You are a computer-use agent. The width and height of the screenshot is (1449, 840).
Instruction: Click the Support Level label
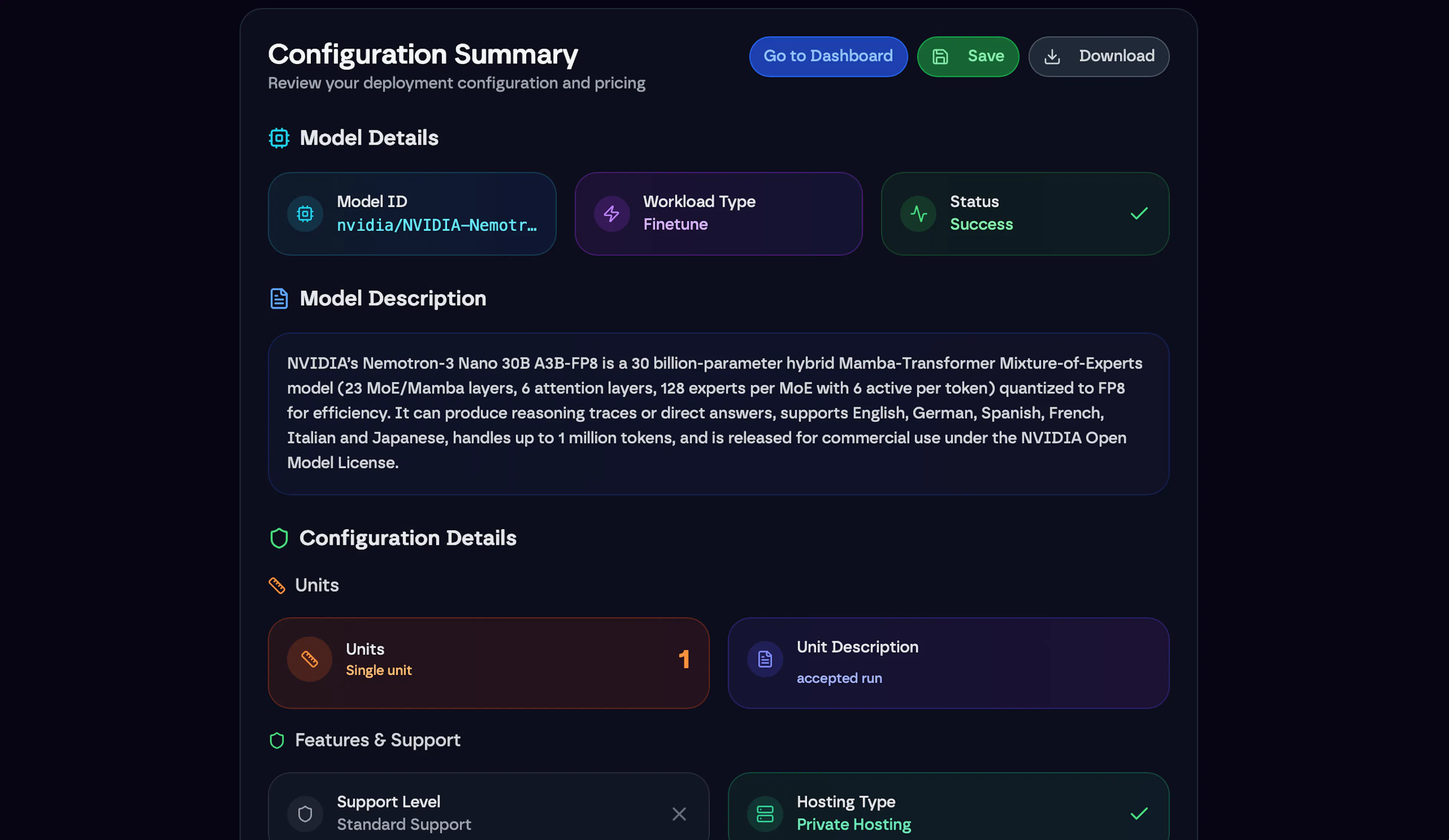click(x=388, y=802)
